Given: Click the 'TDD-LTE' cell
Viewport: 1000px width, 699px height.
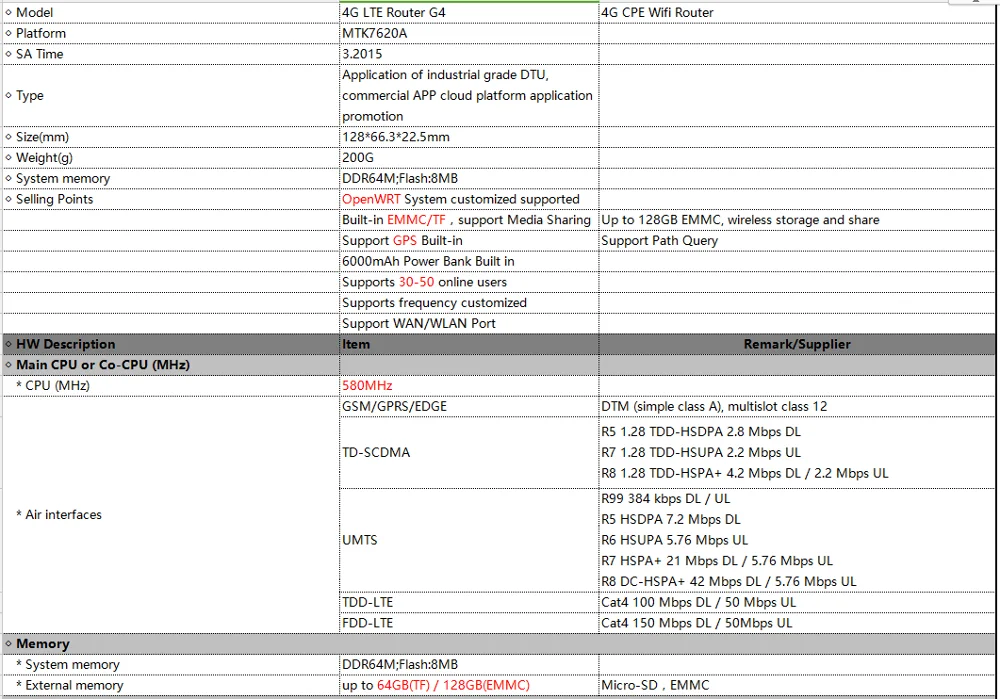Looking at the screenshot, I should [x=469, y=603].
